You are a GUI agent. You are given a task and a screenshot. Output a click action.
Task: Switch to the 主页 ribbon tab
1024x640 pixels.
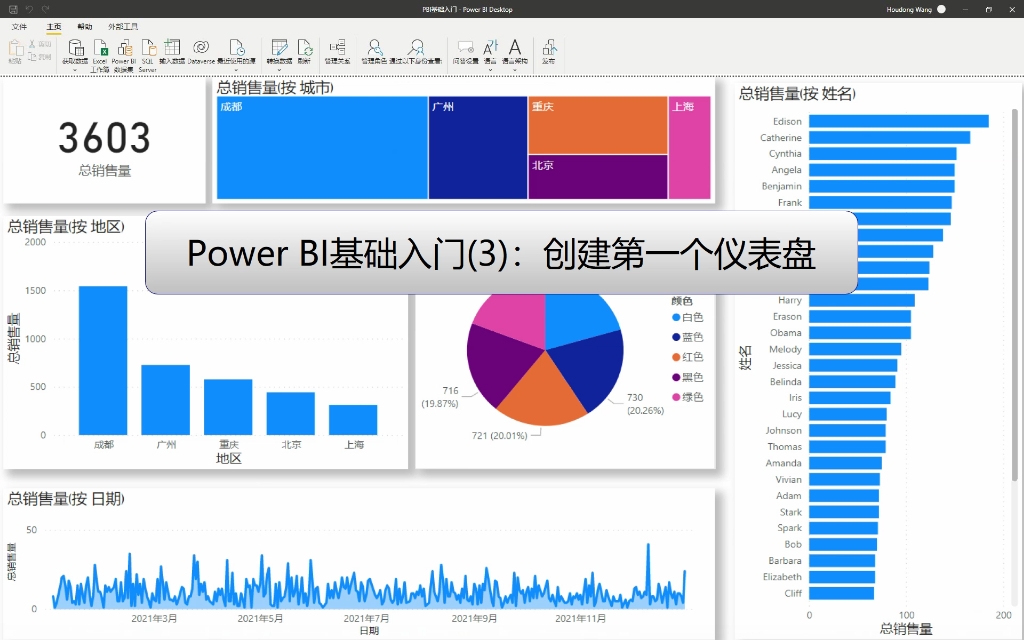(x=54, y=27)
